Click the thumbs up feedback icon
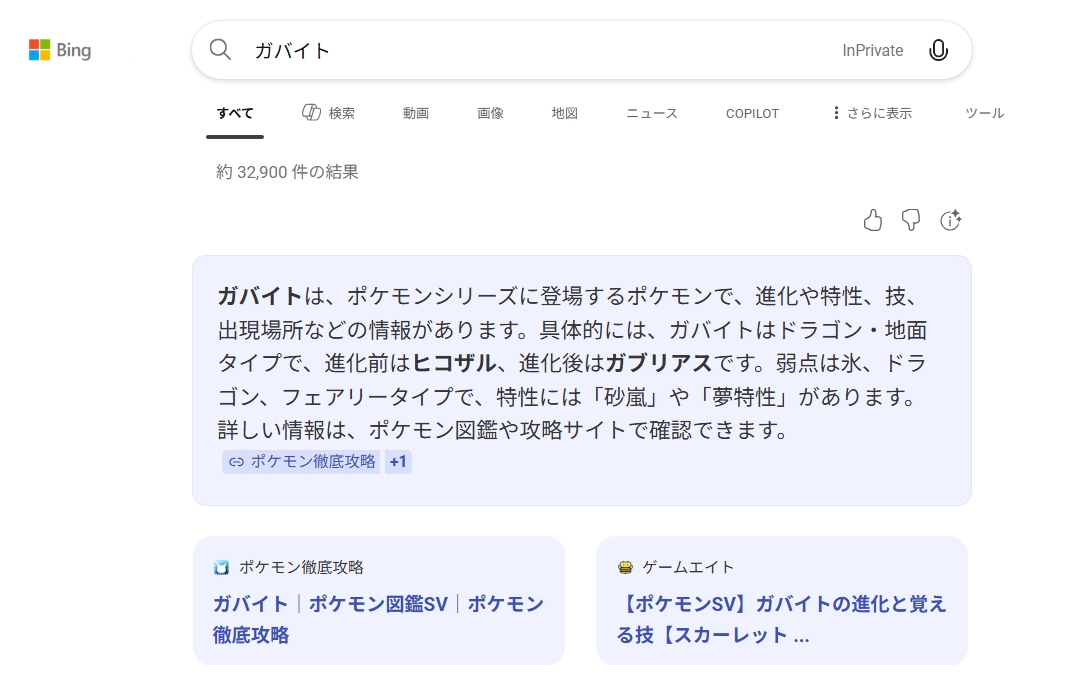Screen dimensions: 1076x692 pyautogui.click(x=873, y=220)
